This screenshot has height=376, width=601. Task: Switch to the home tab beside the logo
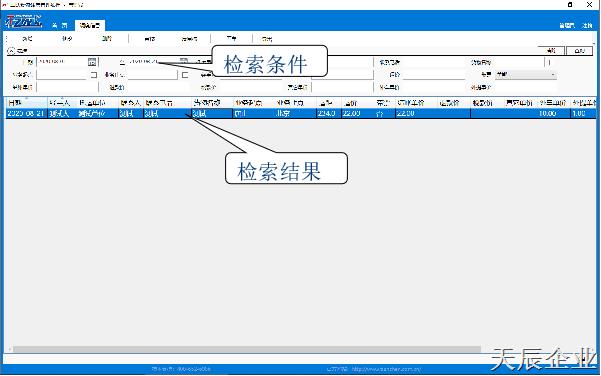coord(59,25)
